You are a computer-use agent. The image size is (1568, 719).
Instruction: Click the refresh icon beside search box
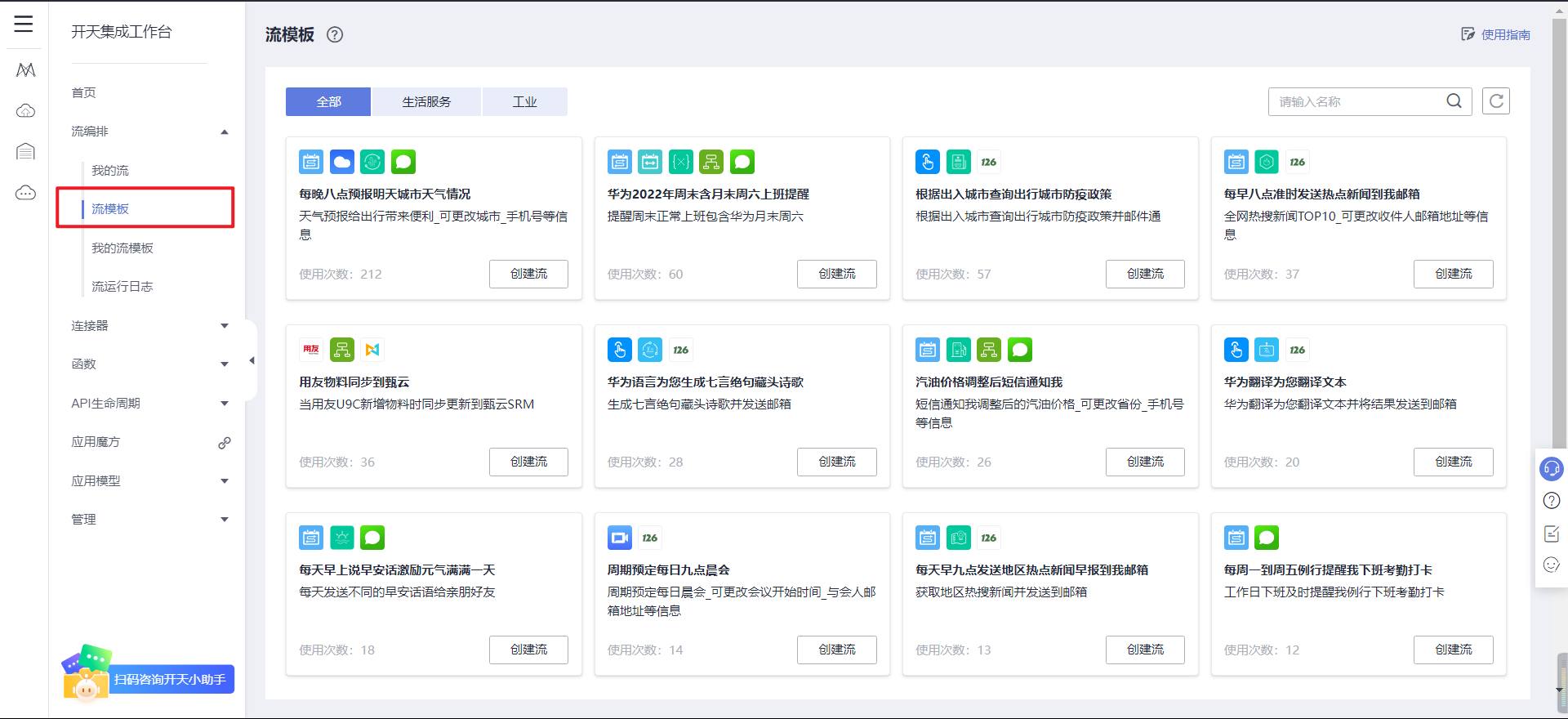point(1496,101)
